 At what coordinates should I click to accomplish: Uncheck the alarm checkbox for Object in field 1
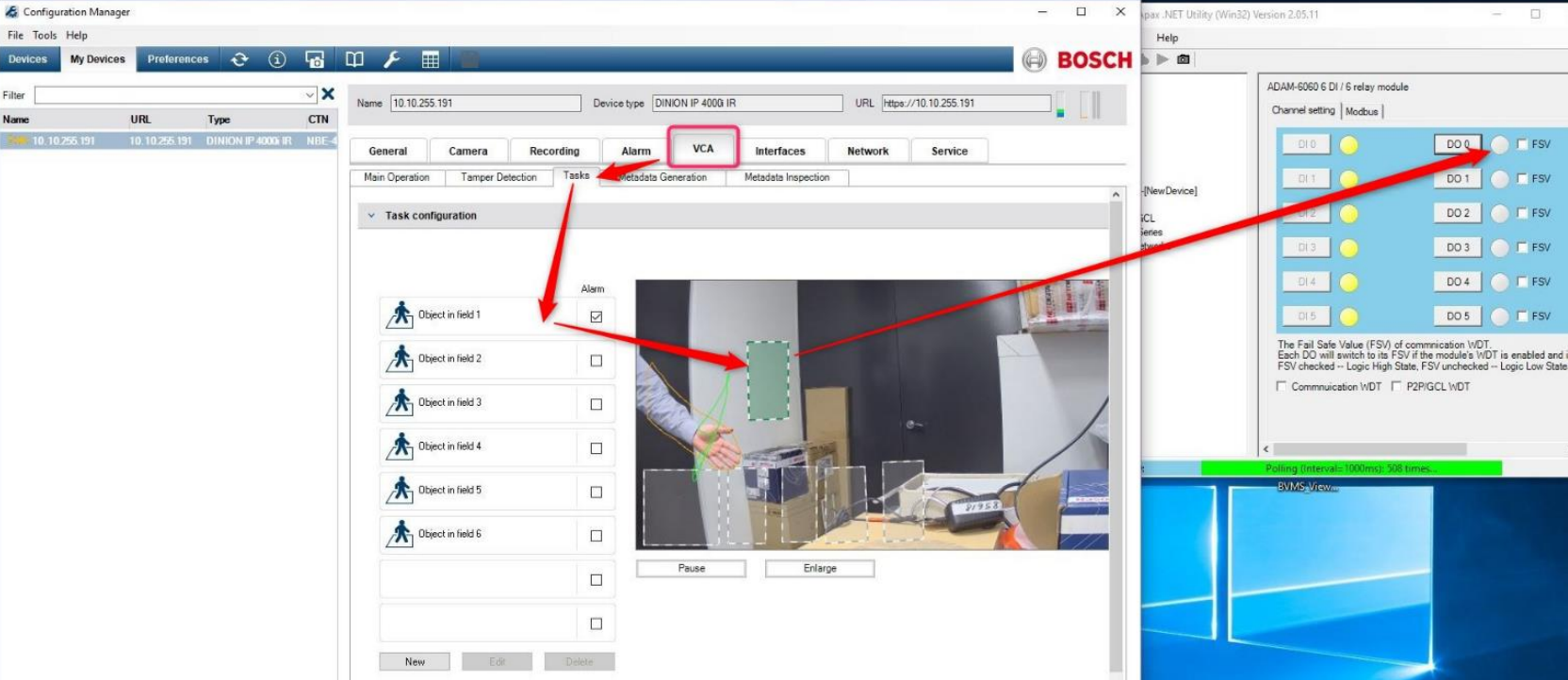pyautogui.click(x=596, y=316)
